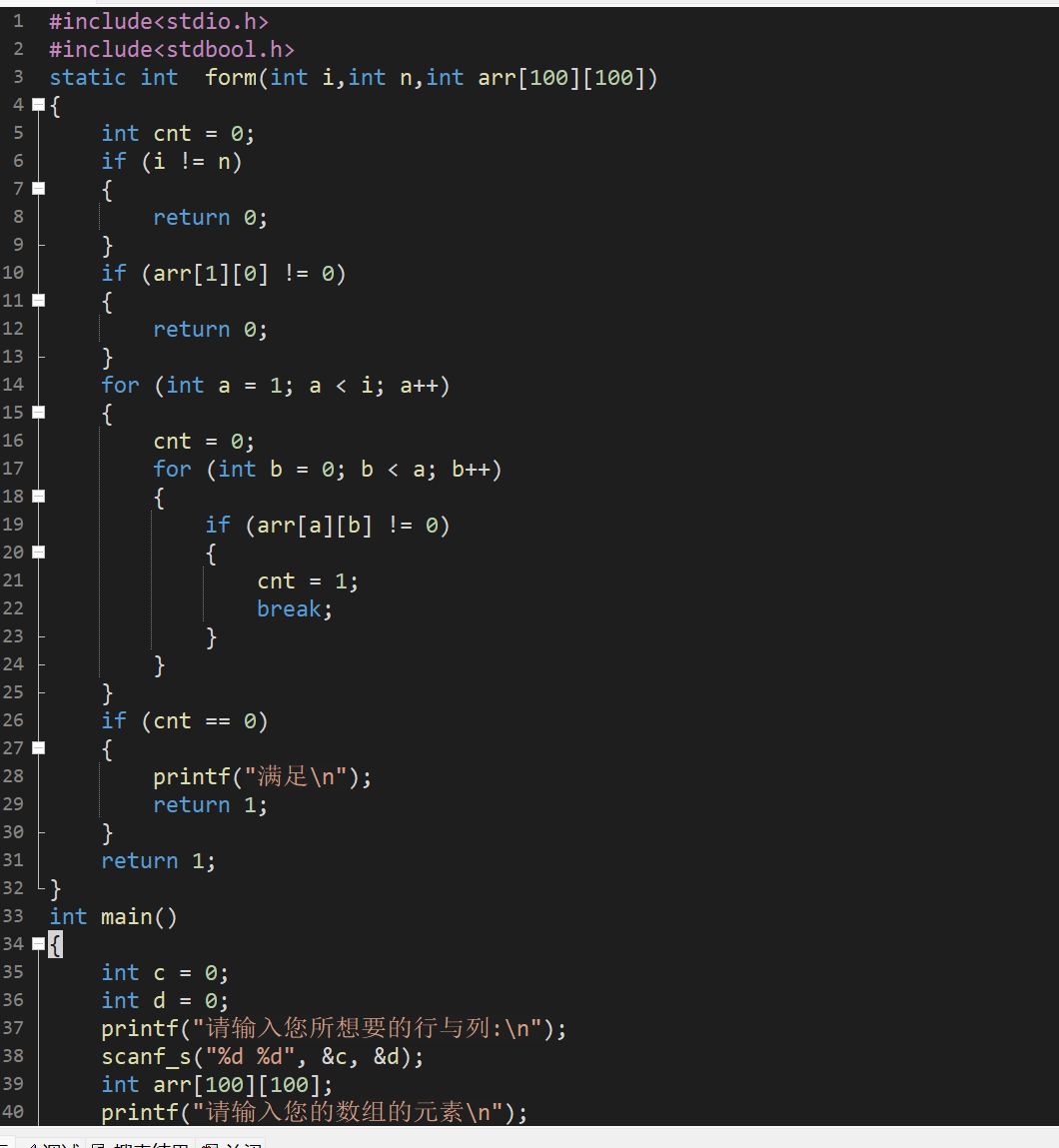Collapse the outer for loop at line 15
The image size is (1059, 1148).
[x=39, y=413]
